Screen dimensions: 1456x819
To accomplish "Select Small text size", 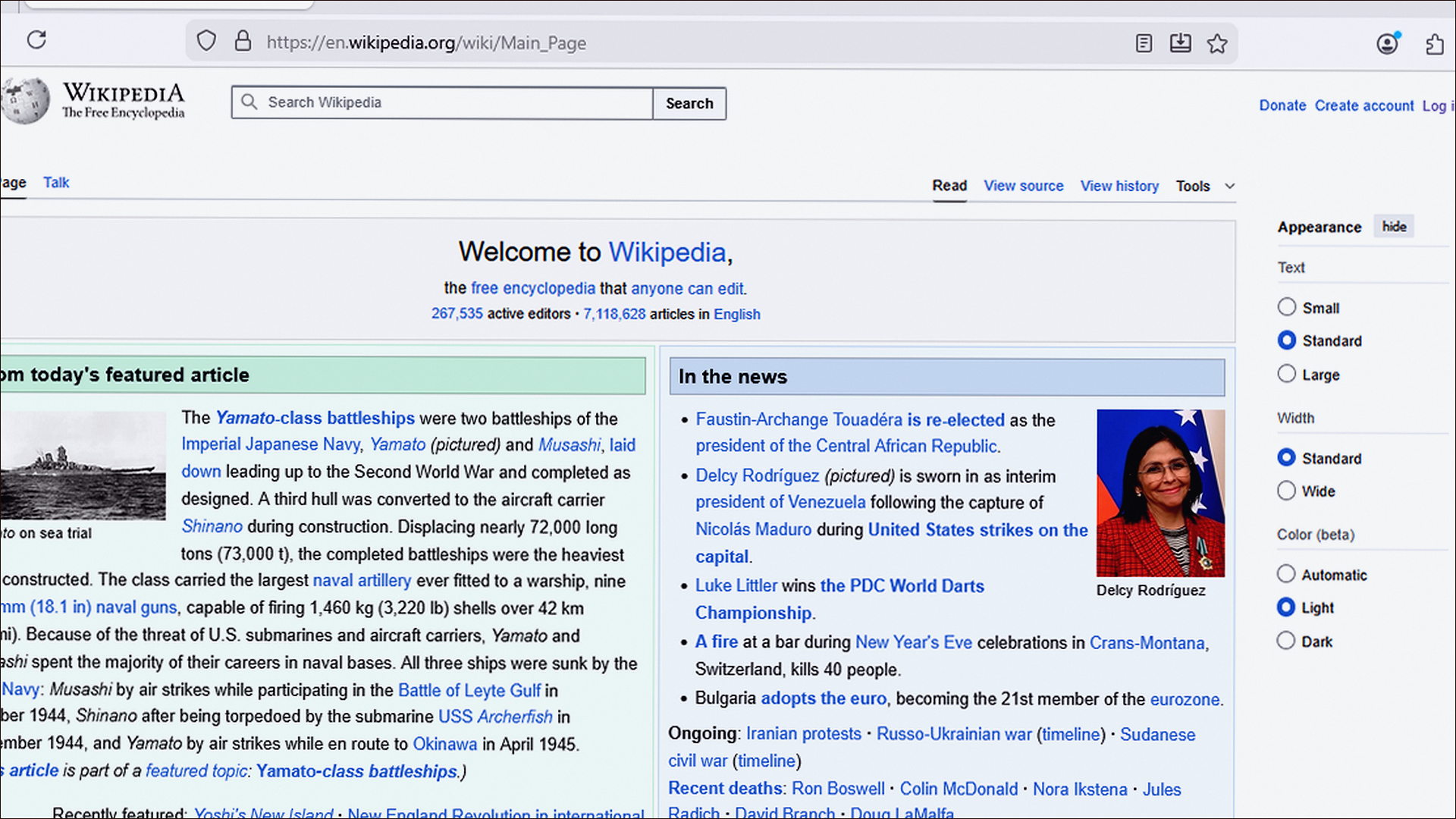I will (1286, 307).
